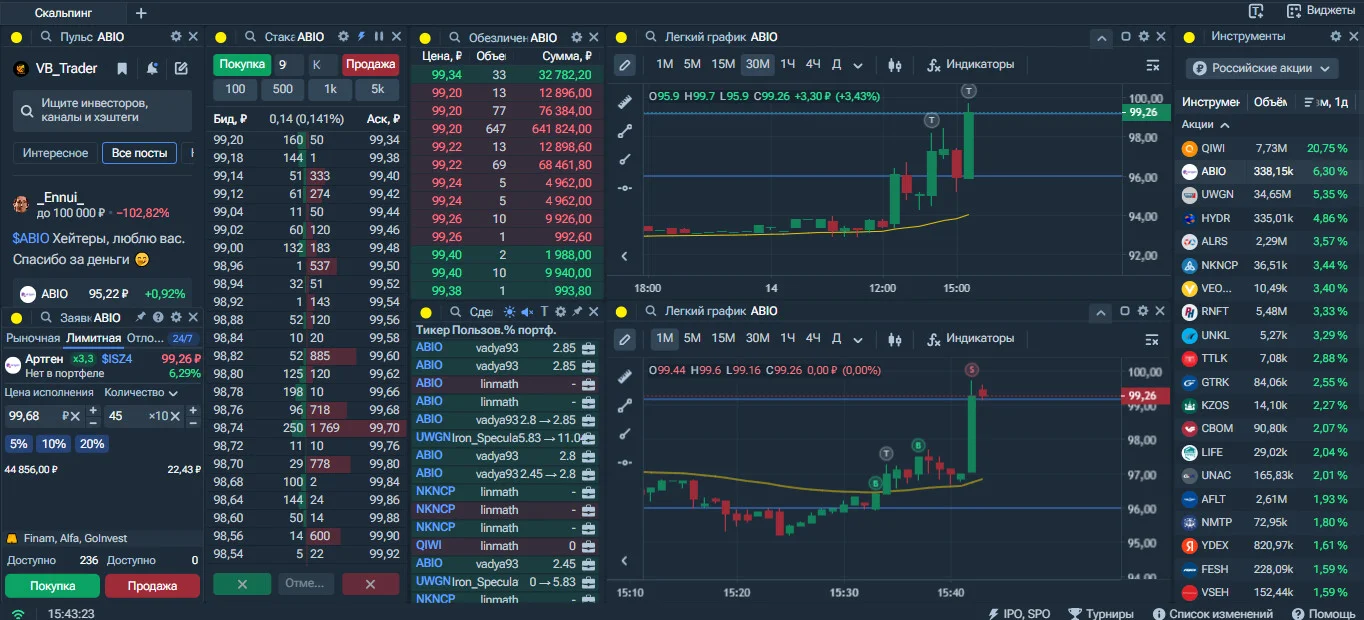The height and width of the screenshot is (620, 1364).
Task: Pin the Заявка order panel
Action: pos(142,317)
